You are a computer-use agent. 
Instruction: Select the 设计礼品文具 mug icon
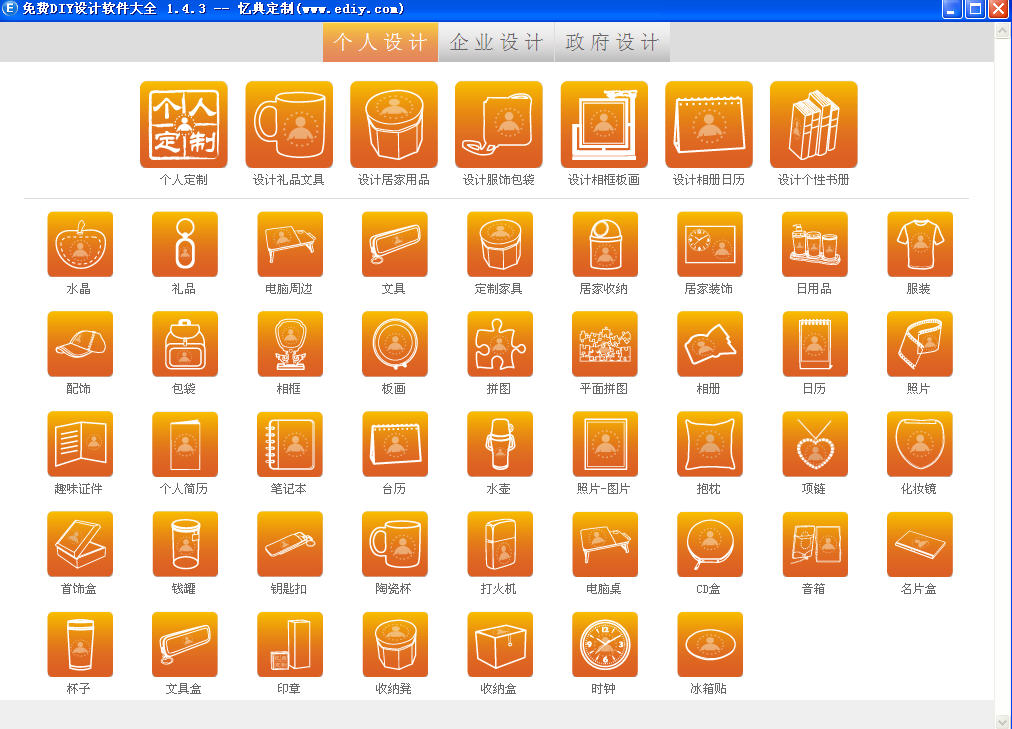(289, 125)
